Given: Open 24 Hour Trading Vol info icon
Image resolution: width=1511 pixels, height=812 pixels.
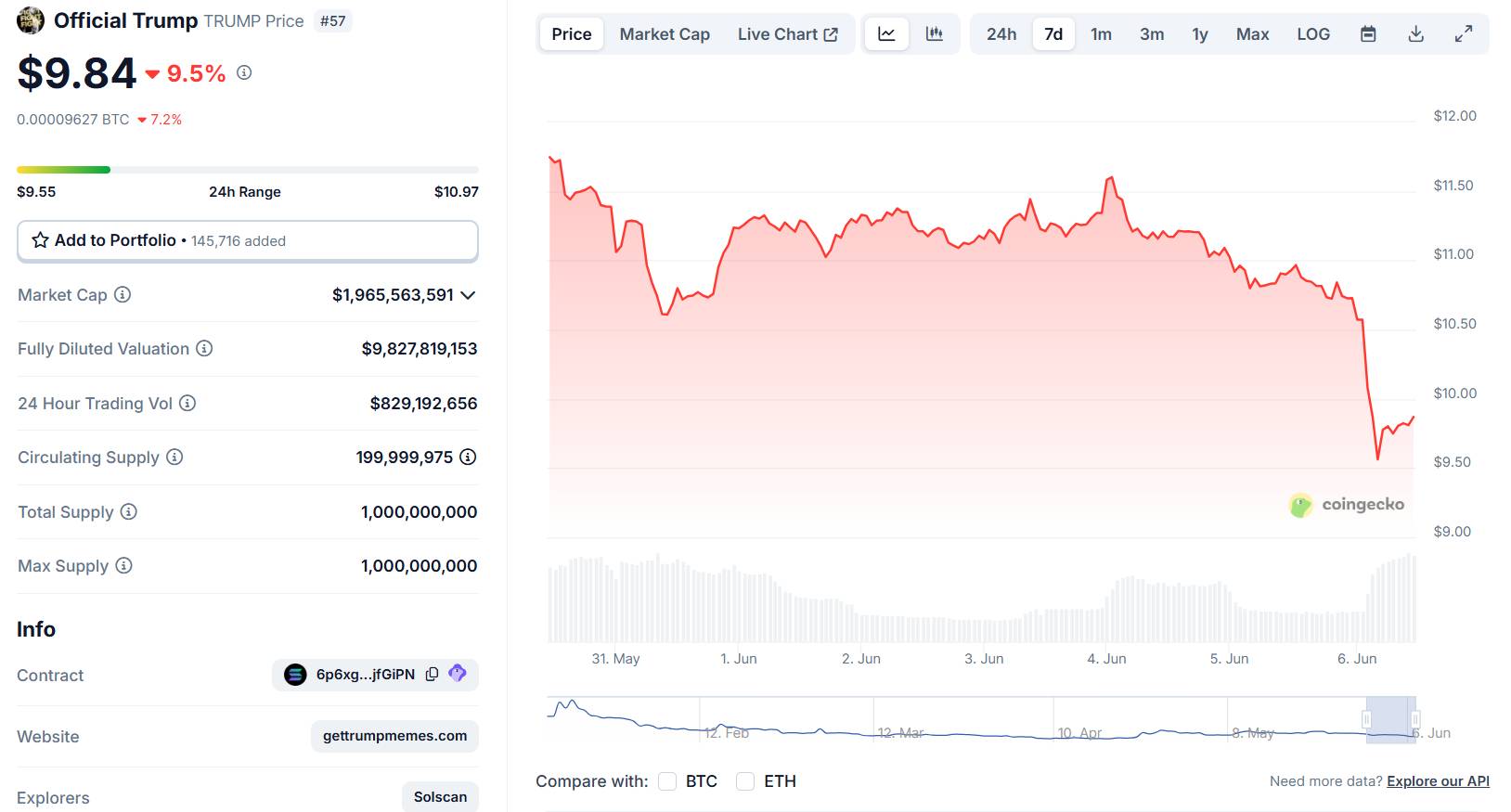Looking at the screenshot, I should pos(187,403).
